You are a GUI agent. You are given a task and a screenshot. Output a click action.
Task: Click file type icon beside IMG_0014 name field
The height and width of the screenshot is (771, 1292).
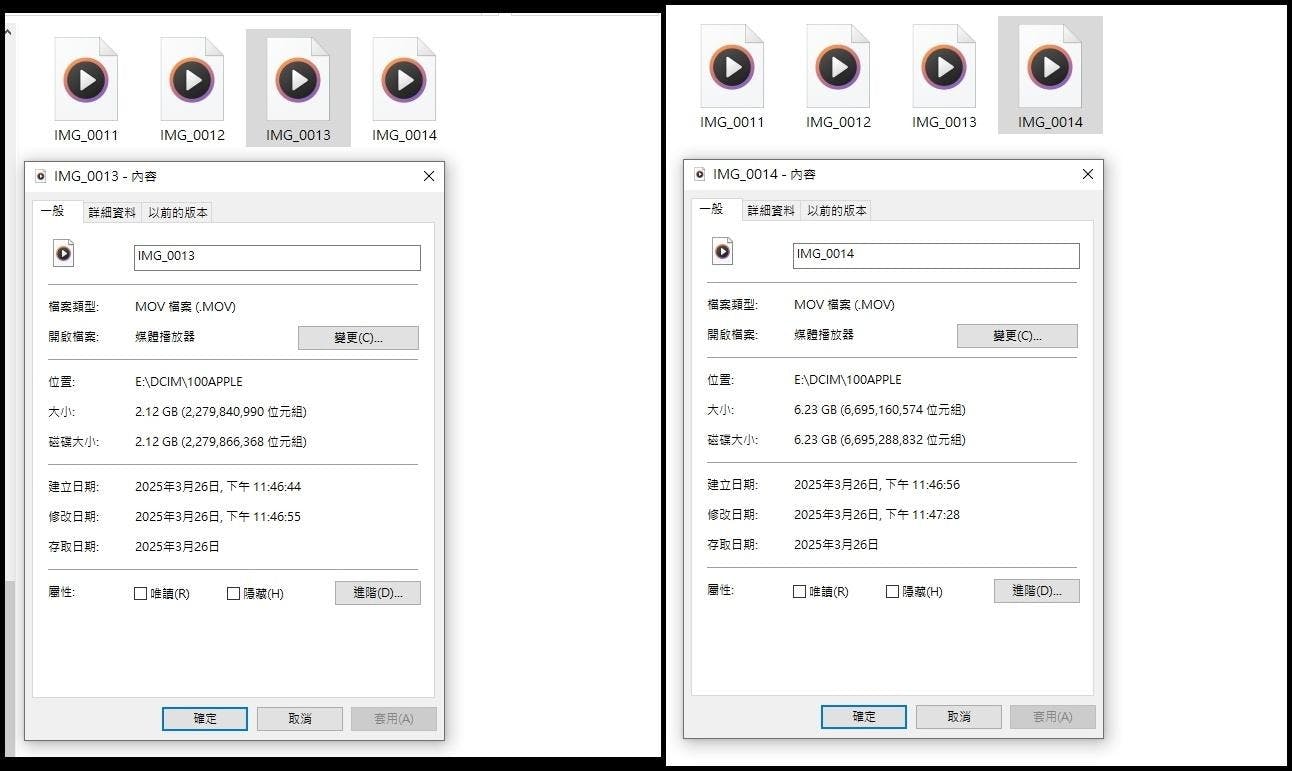click(x=722, y=251)
